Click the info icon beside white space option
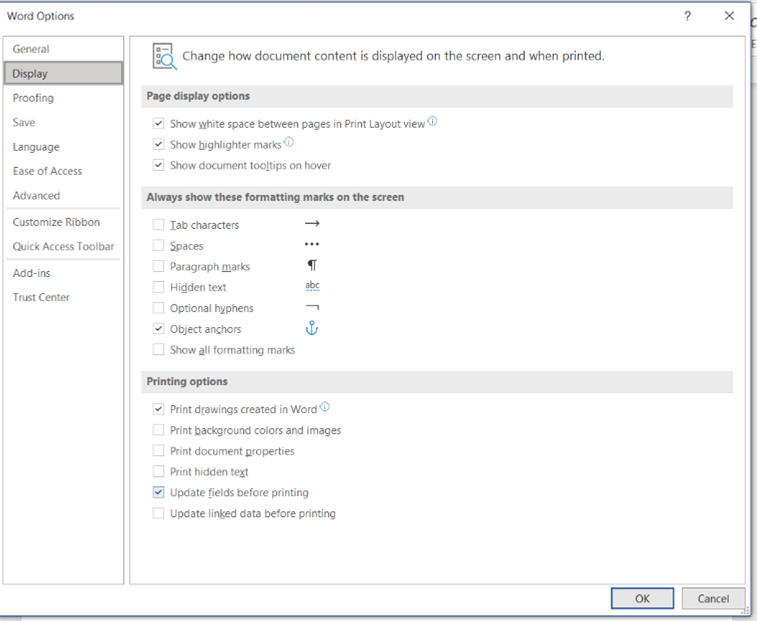Viewport: 757px width, 621px height. tap(433, 121)
